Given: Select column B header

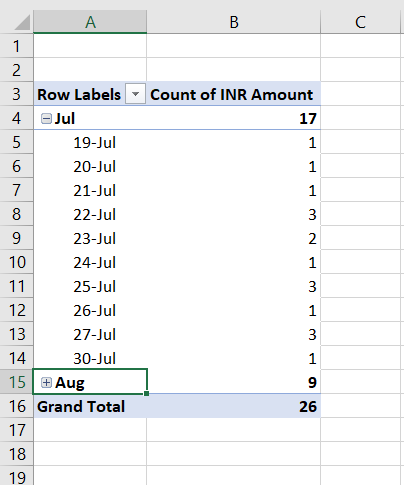Looking at the screenshot, I should (x=234, y=22).
